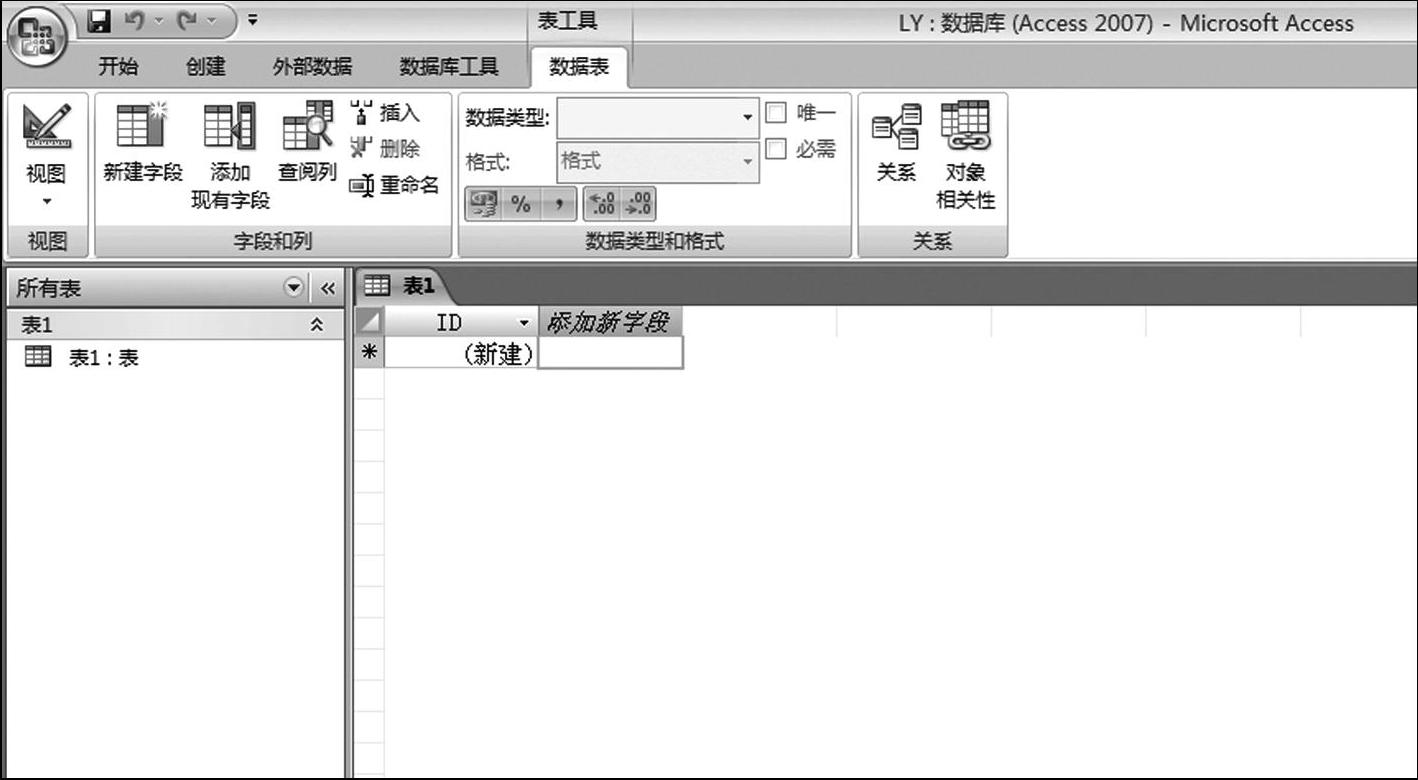Open the Customize Quick Access Toolbar arrow
Image resolution: width=1418 pixels, height=780 pixels.
pyautogui.click(x=252, y=19)
